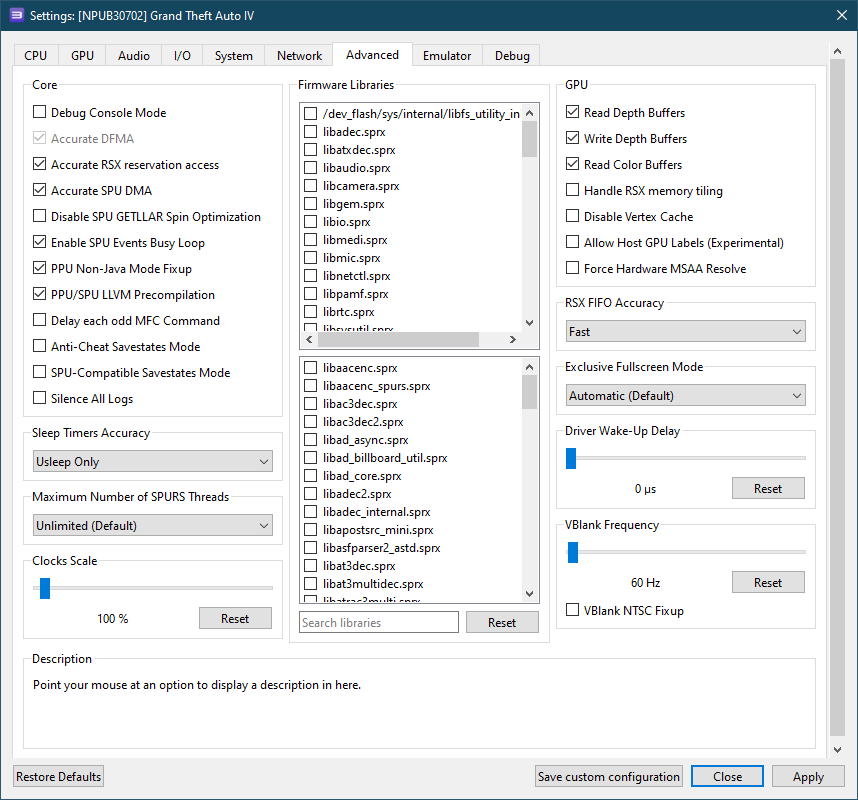This screenshot has height=800, width=858.
Task: Open Sleep Timers Accuracy dropdown
Action: (153, 461)
